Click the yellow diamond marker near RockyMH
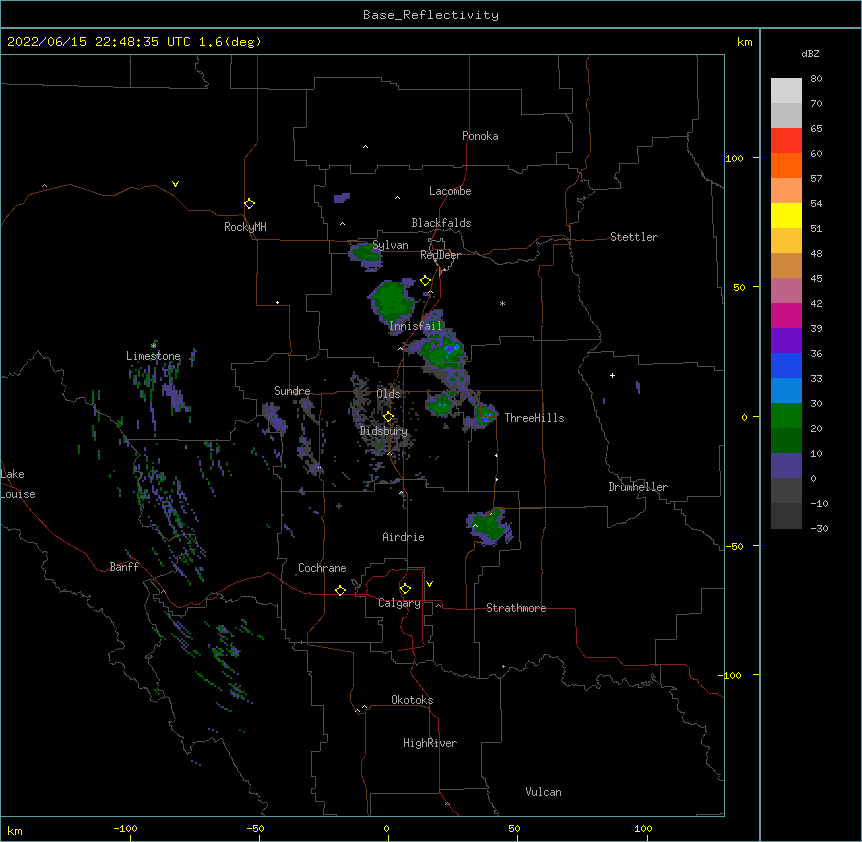This screenshot has height=842, width=862. [x=250, y=204]
